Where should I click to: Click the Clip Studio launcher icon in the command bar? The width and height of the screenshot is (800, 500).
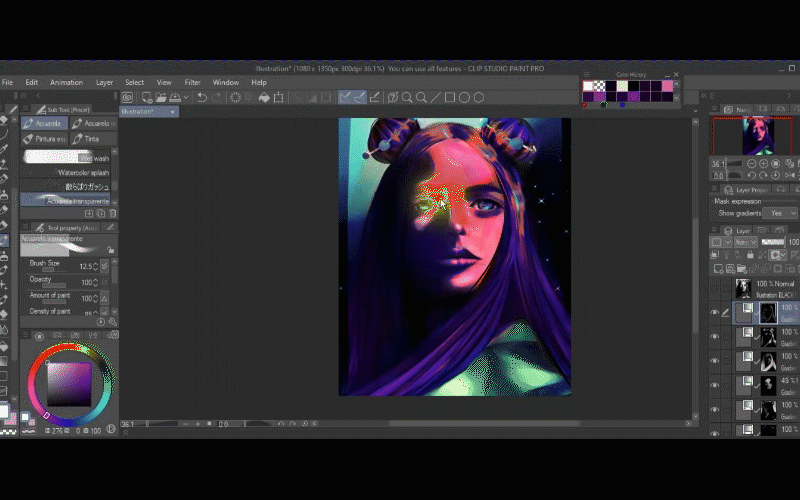(x=128, y=97)
